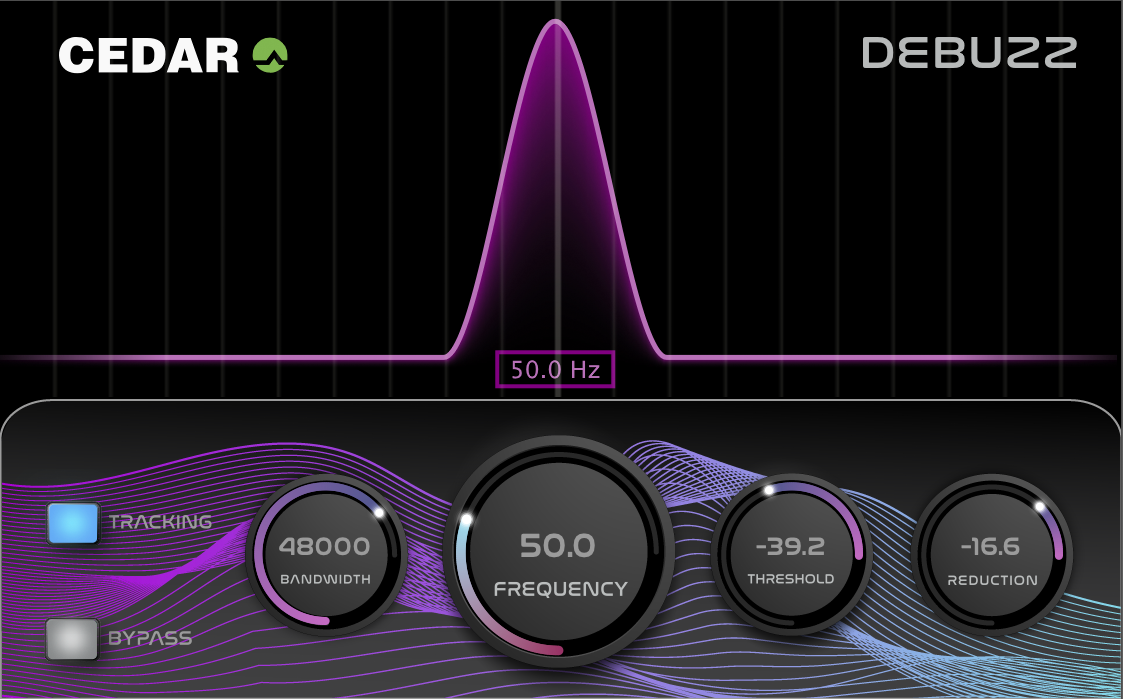Enable the grey Bypass button

[x=74, y=639]
